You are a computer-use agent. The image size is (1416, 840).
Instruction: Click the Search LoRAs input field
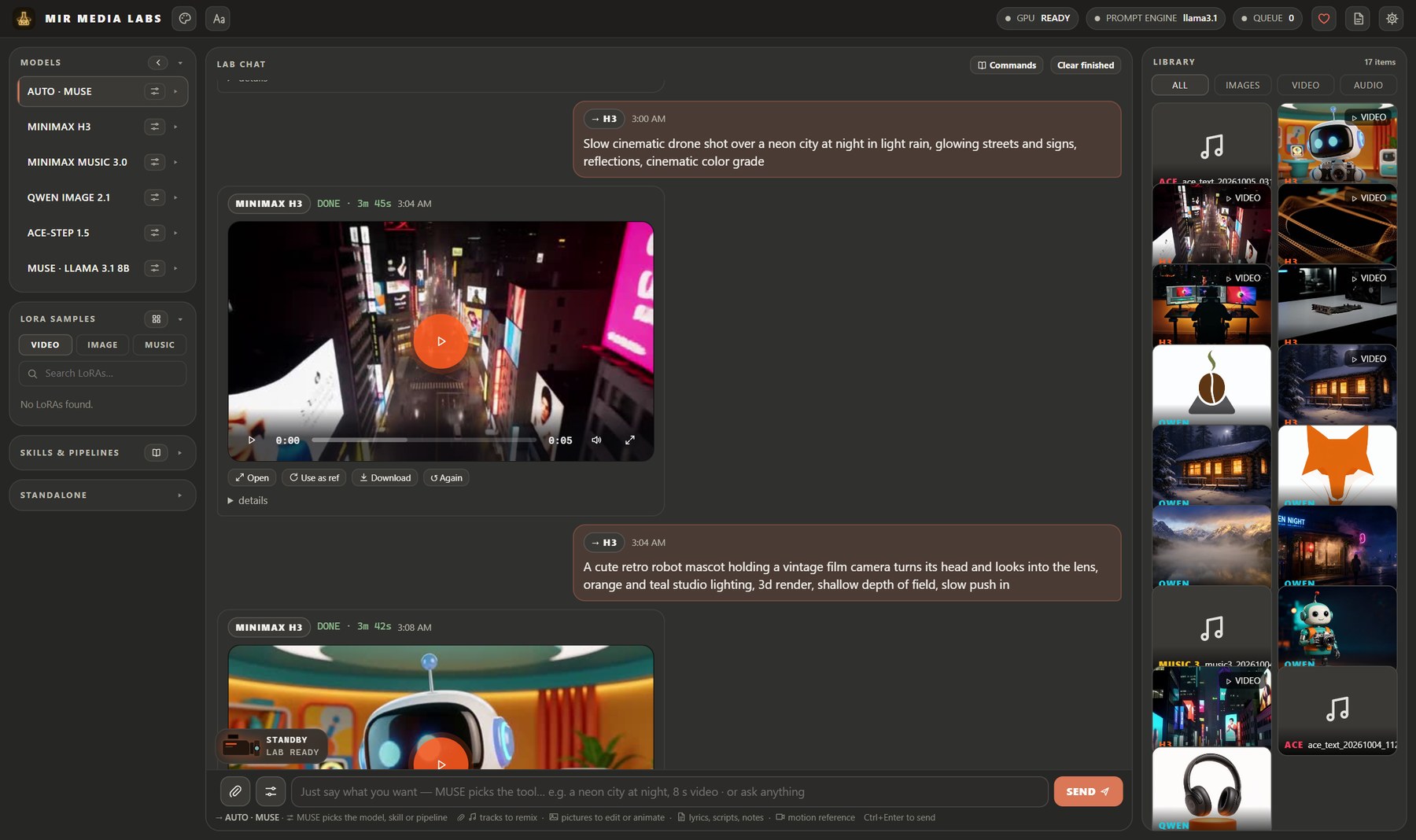(102, 374)
